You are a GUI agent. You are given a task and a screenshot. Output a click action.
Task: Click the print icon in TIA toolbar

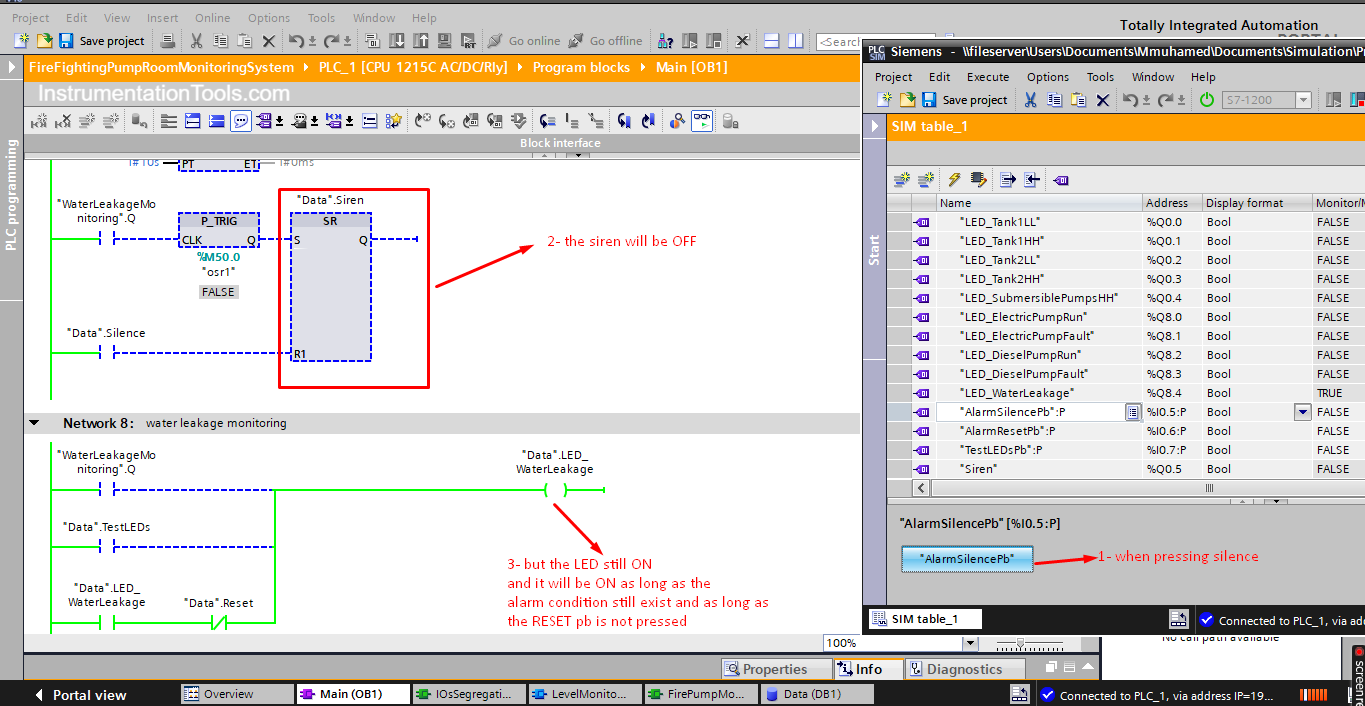coord(168,41)
